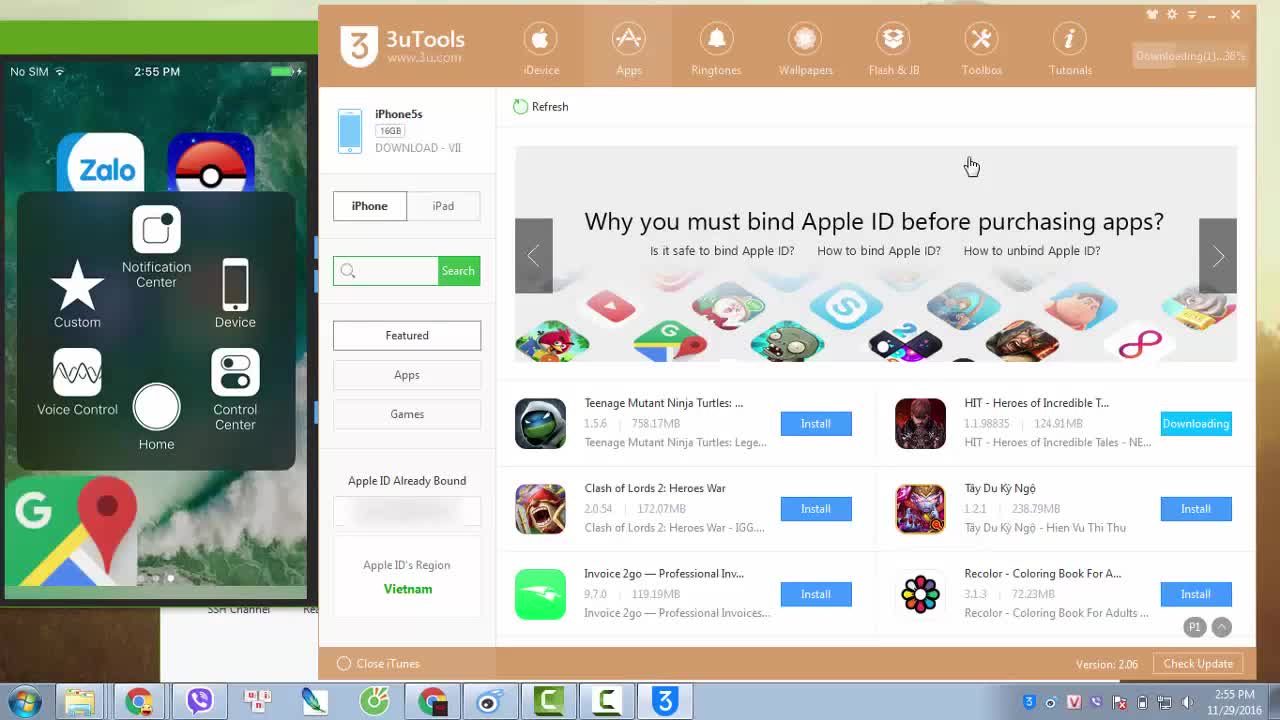The image size is (1280, 720).
Task: Tap the Pokémon GO app icon
Action: coord(211,163)
